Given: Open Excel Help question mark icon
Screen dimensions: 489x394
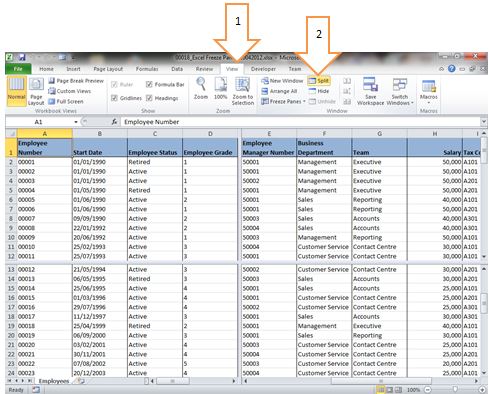Looking at the screenshot, I should tap(451, 69).
